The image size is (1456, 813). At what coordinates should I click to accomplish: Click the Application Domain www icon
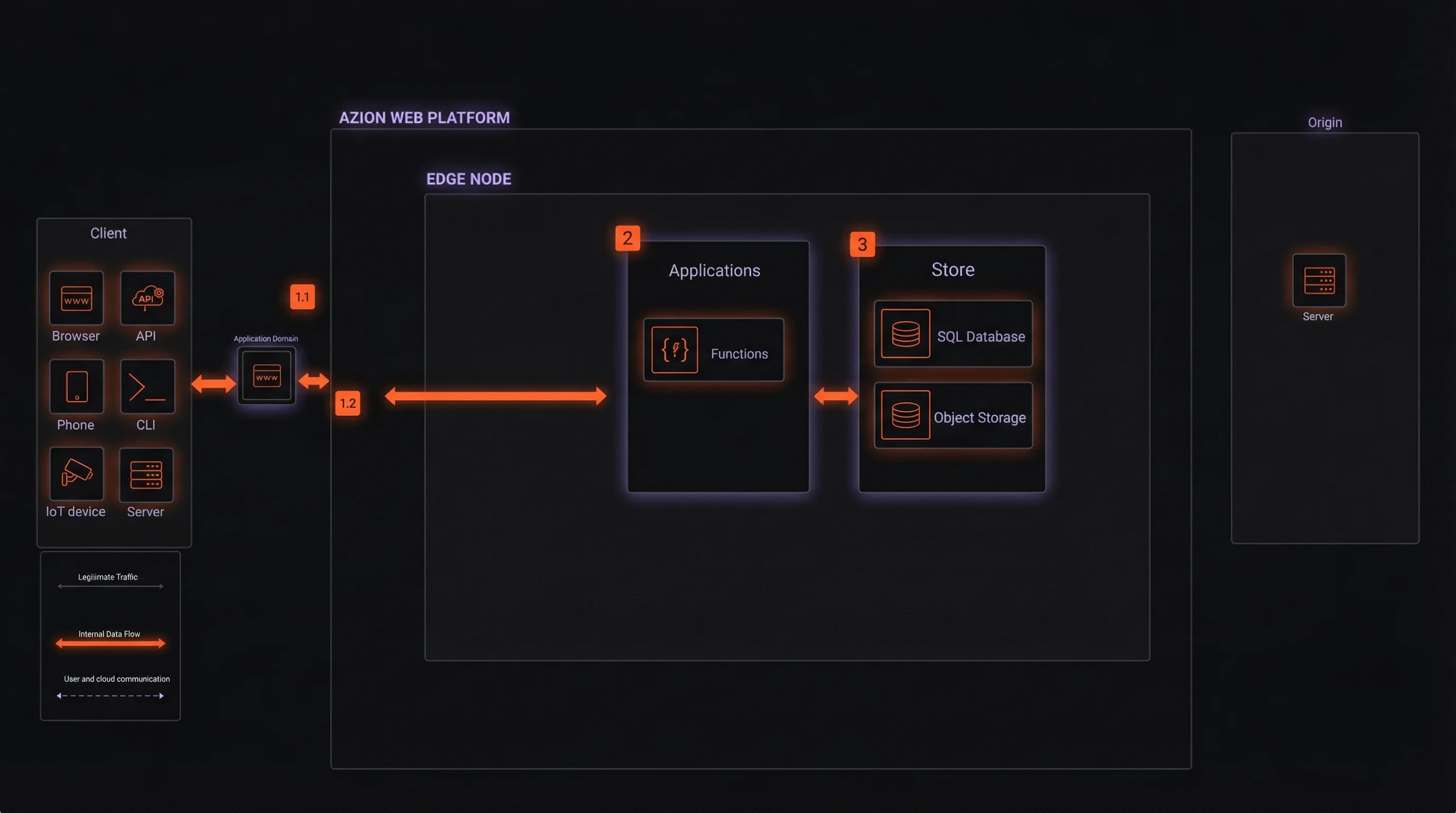pos(267,375)
